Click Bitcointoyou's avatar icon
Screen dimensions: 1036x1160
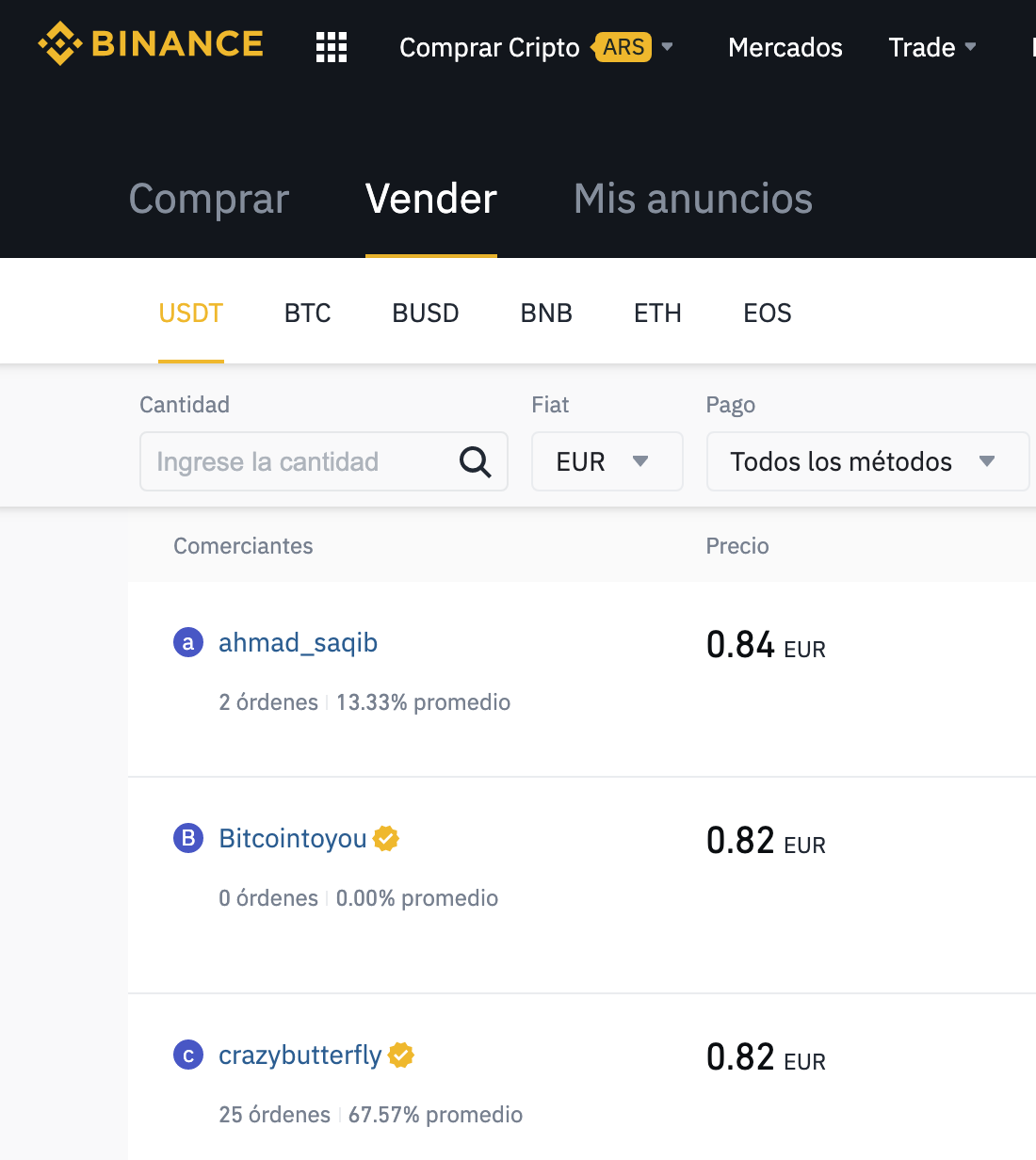187,838
